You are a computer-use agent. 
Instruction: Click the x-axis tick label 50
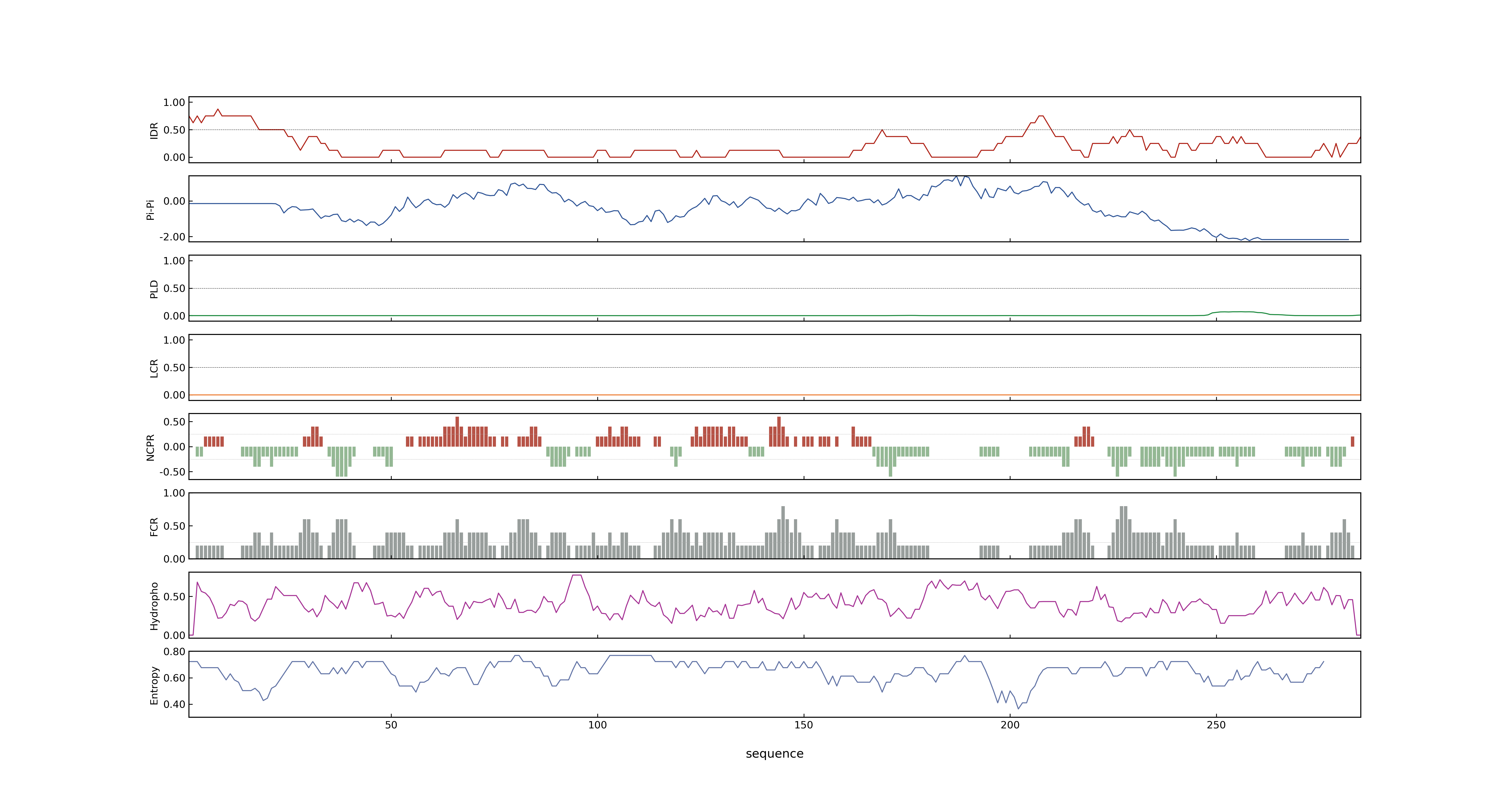pyautogui.click(x=391, y=725)
